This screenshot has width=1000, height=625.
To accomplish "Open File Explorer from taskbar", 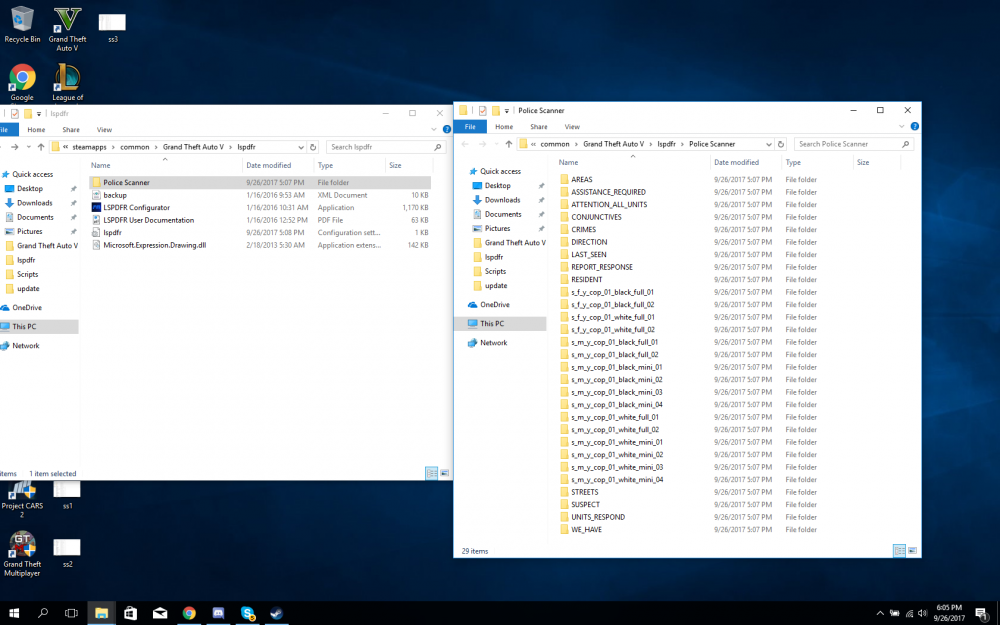I will pos(101,613).
